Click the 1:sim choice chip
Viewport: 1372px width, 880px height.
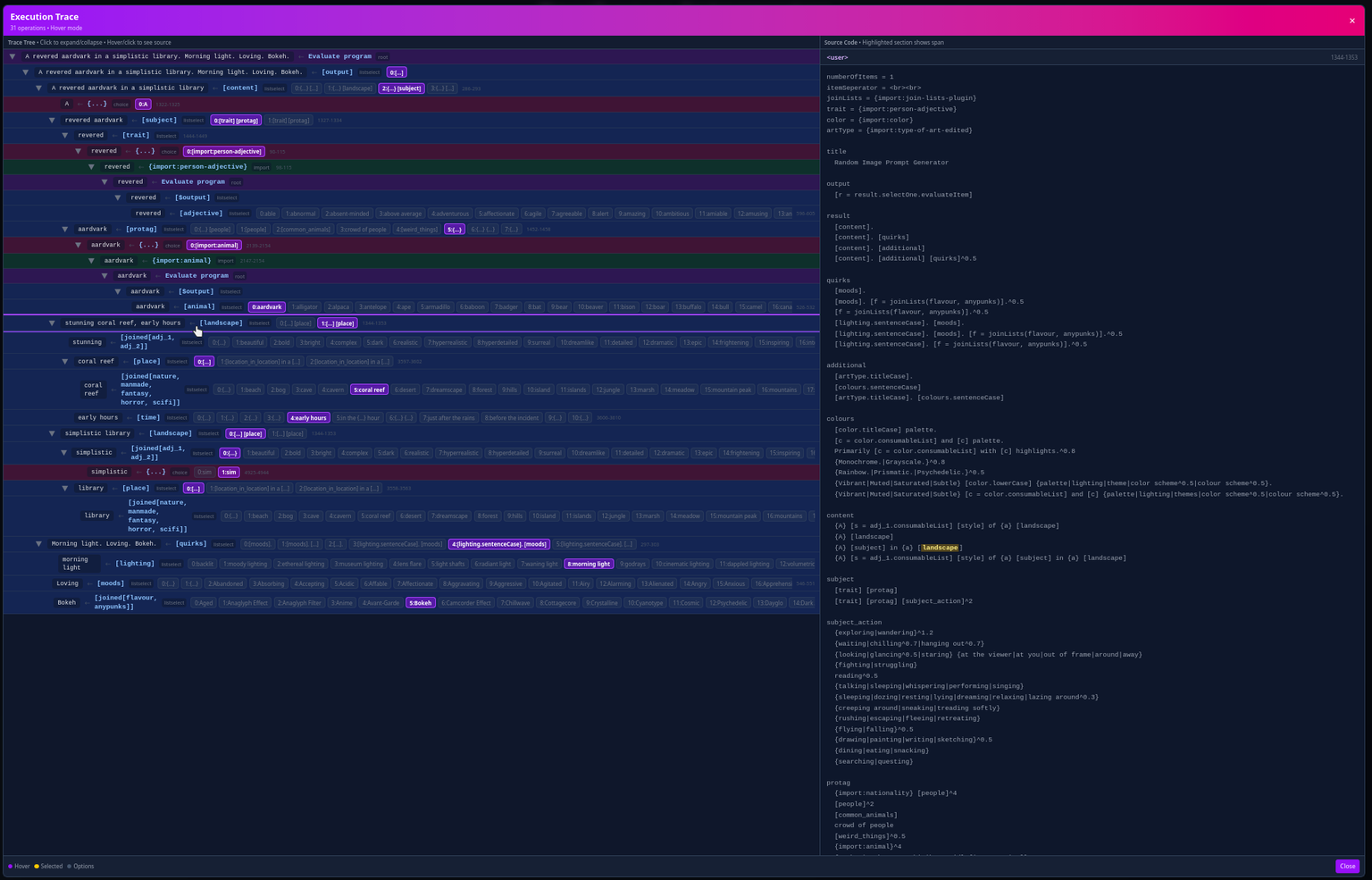tap(230, 473)
